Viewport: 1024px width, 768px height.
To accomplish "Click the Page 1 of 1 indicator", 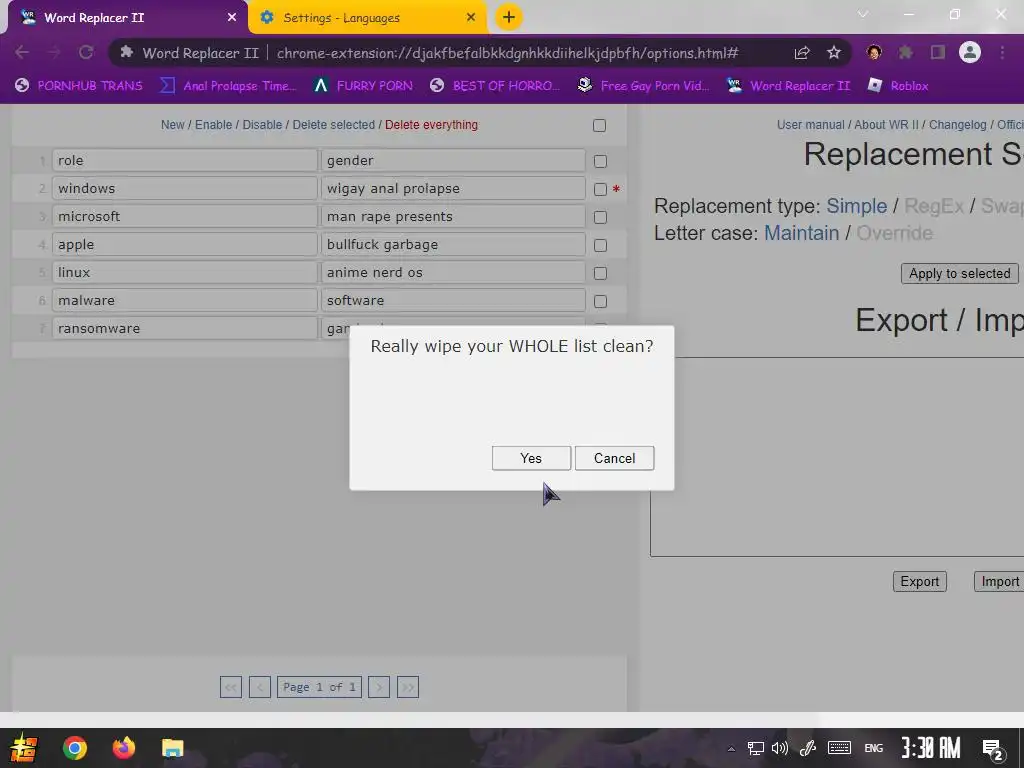I will click(319, 687).
